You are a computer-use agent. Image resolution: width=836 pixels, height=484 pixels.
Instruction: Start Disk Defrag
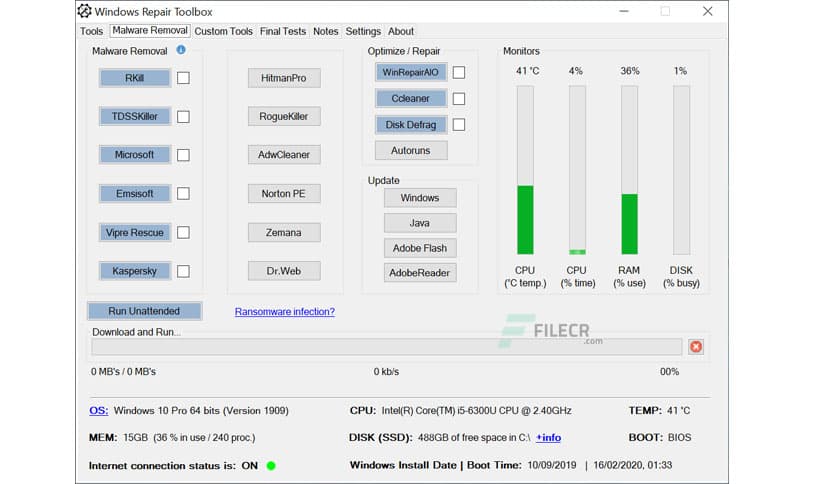pyautogui.click(x=411, y=124)
